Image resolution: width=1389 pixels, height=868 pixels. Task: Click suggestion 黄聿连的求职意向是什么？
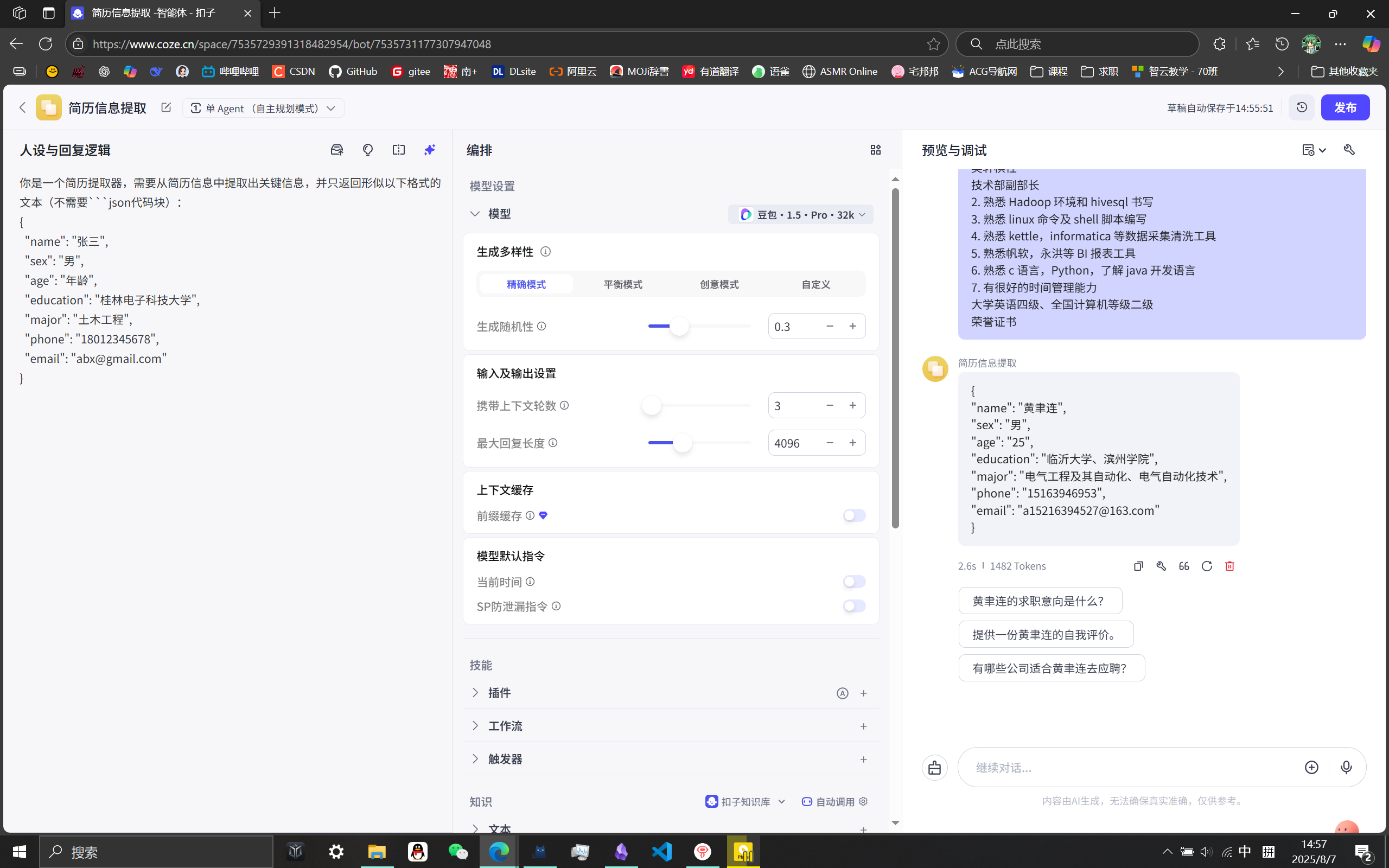point(1040,601)
